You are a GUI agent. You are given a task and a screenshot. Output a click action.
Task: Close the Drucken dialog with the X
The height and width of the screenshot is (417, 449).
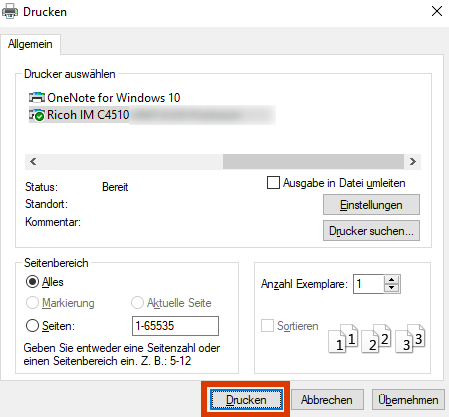[437, 11]
